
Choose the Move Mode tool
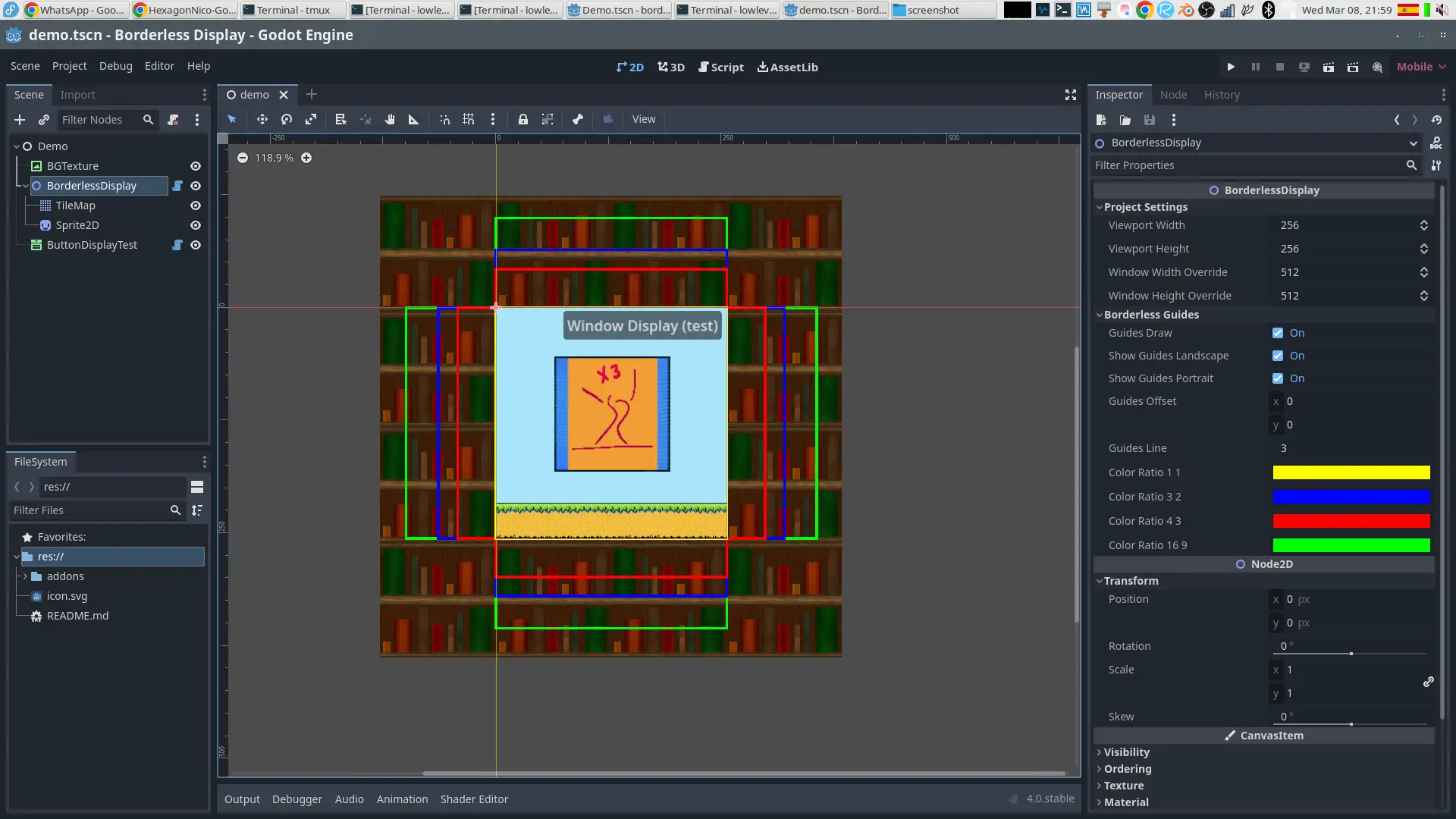point(262,119)
